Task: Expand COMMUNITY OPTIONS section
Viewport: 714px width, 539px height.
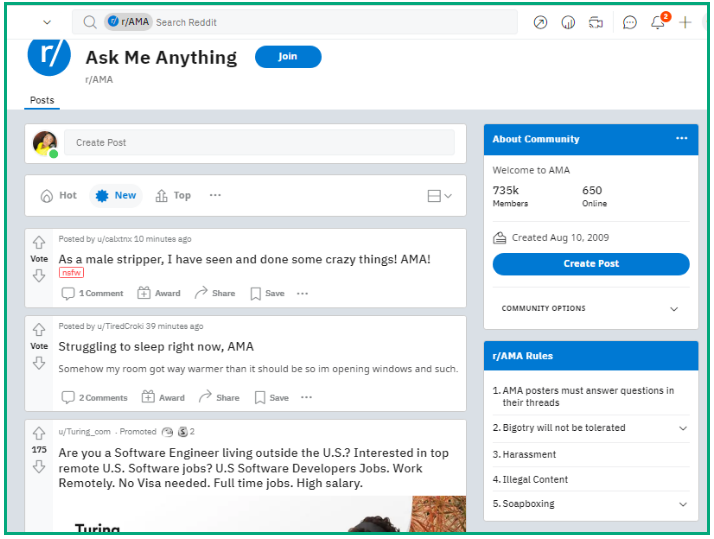Action: coord(591,309)
